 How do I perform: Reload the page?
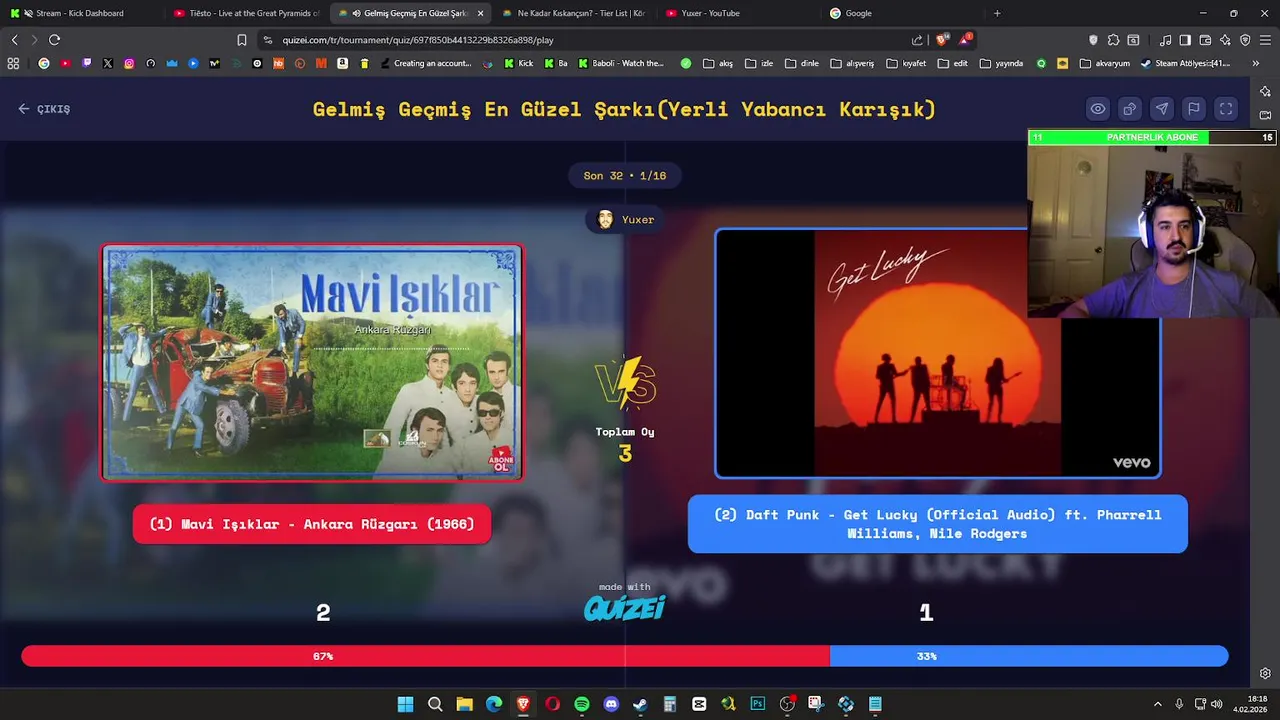click(x=54, y=40)
